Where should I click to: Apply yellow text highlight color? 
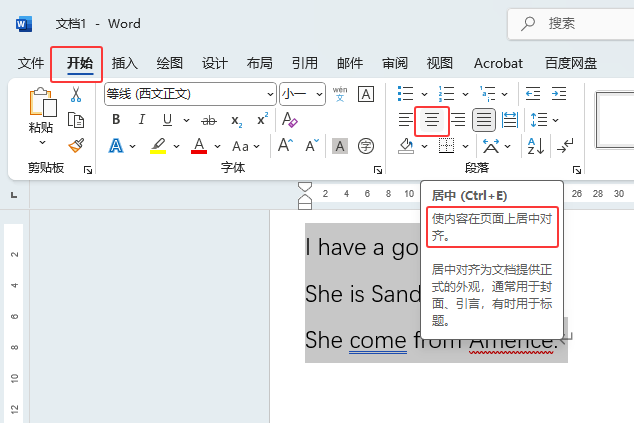158,146
